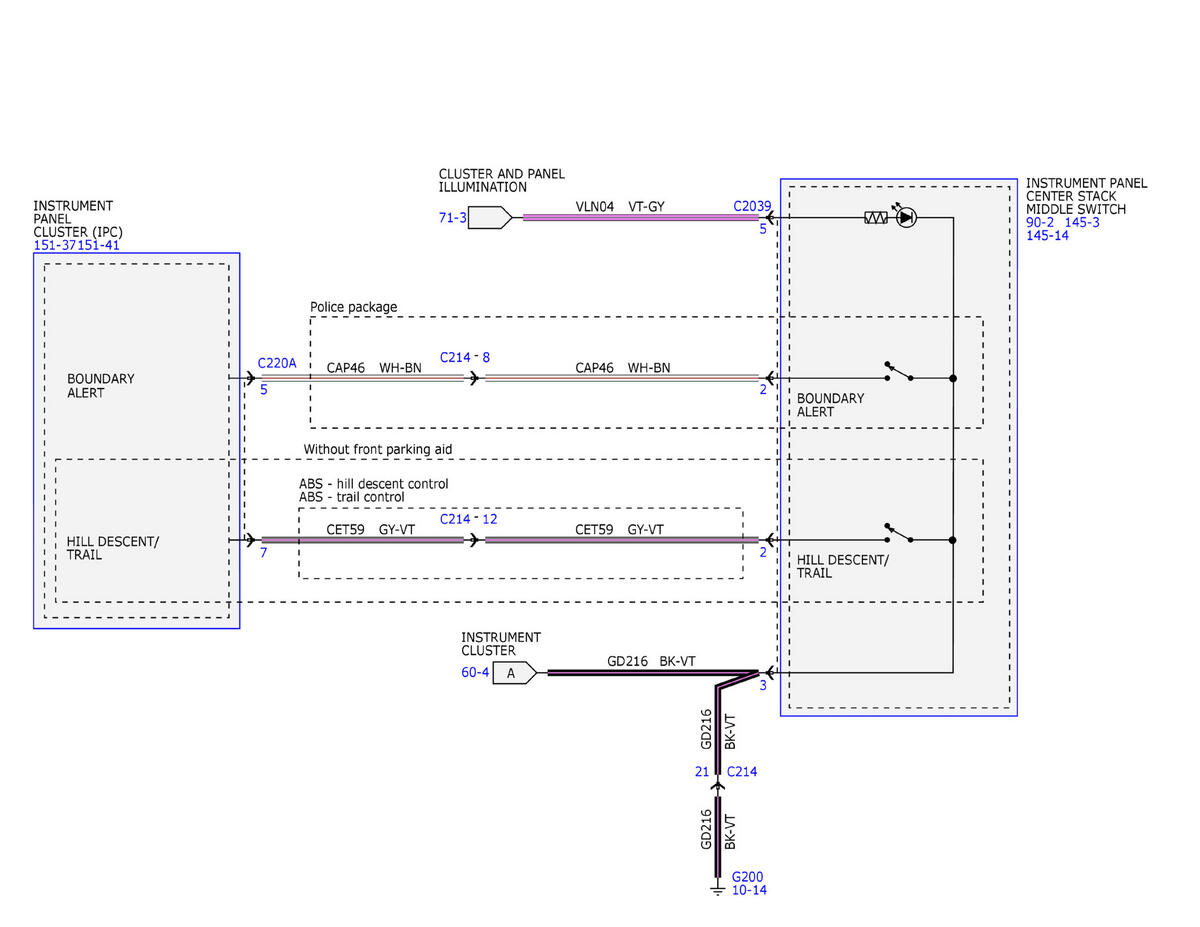This screenshot has height=927, width=1200.
Task: Click the C220A connector label
Action: coord(277,363)
